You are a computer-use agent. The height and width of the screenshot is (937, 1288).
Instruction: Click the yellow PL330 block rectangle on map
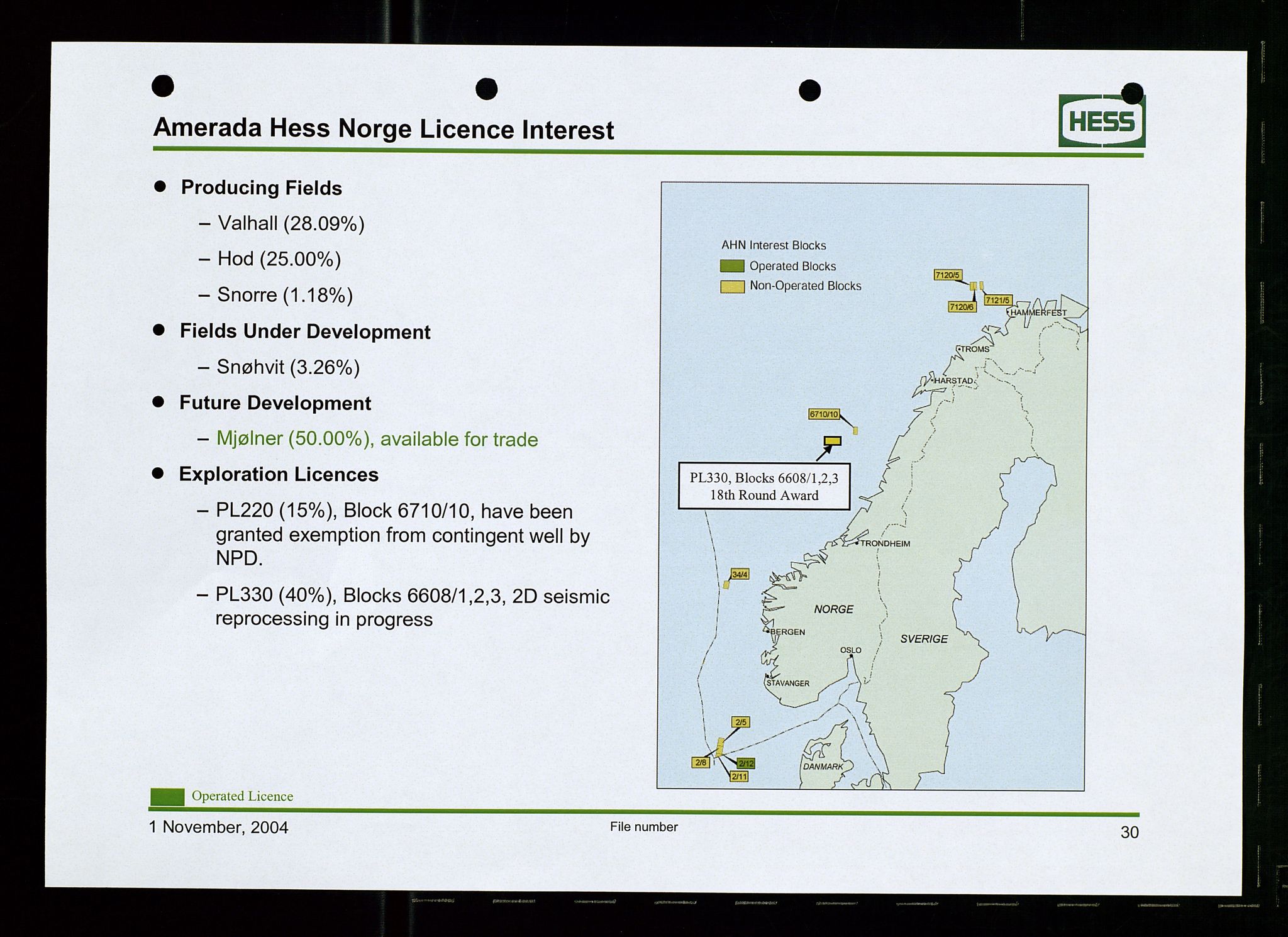[832, 441]
